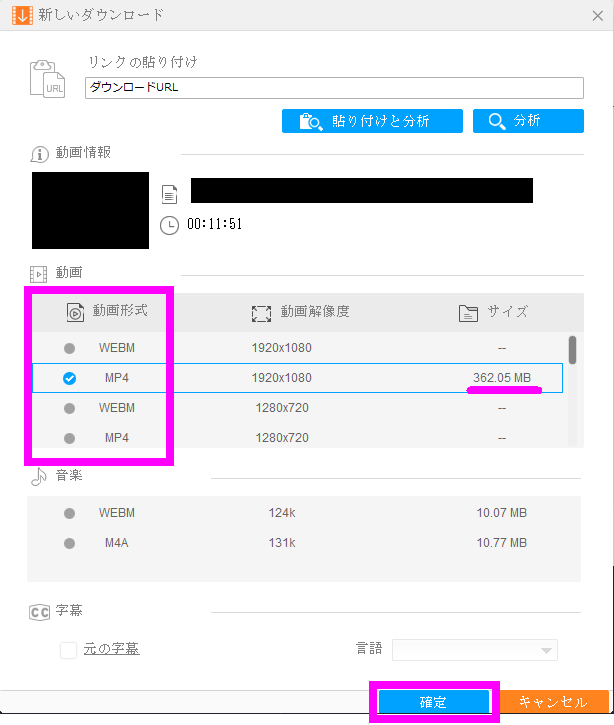The image size is (614, 725).
Task: Click the 動画解像度 resolution frame icon
Action: pyautogui.click(x=261, y=313)
